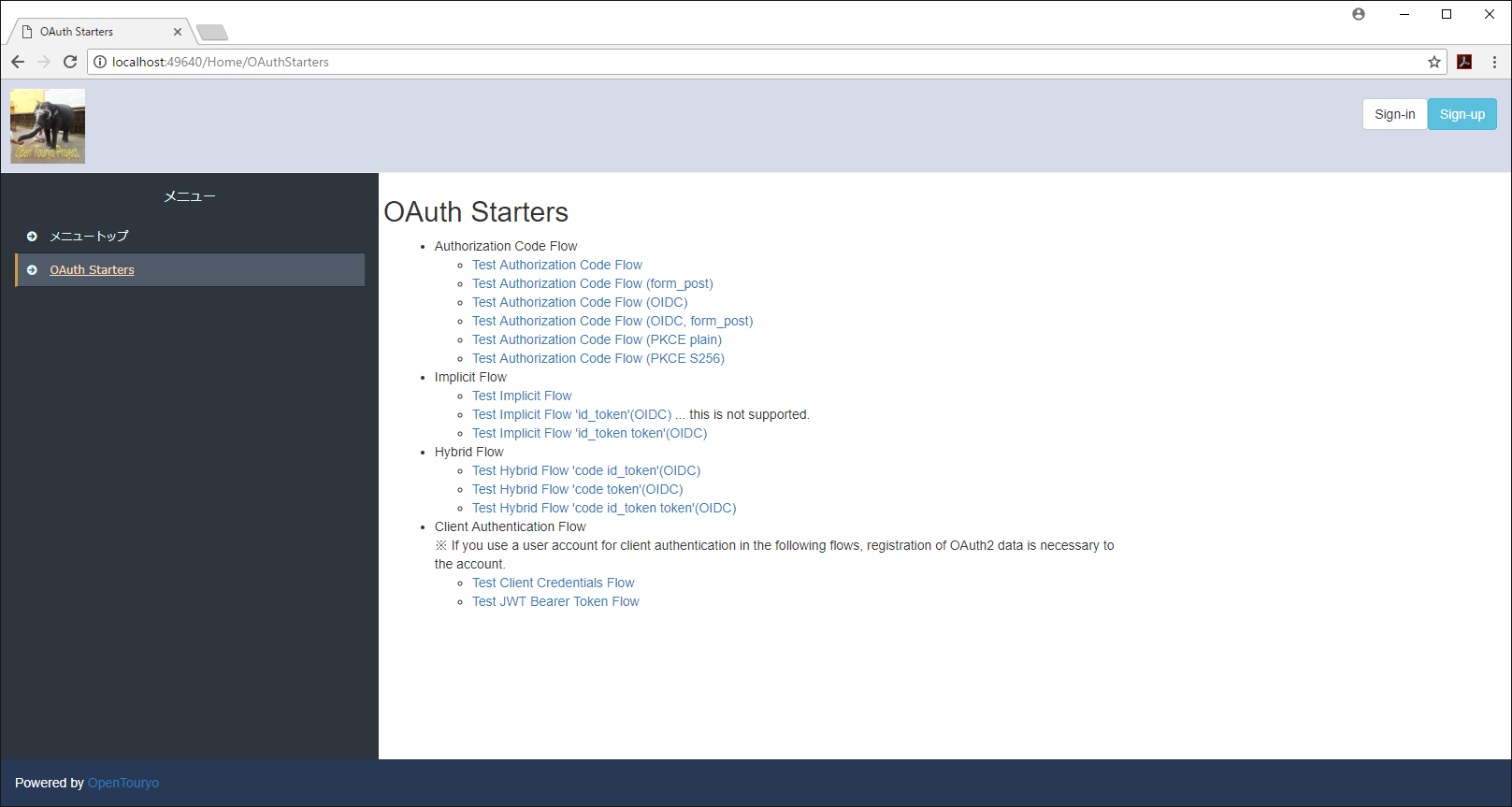Follow the OpenTouryo footer link
Screen dimensions: 1512x807
[123, 783]
